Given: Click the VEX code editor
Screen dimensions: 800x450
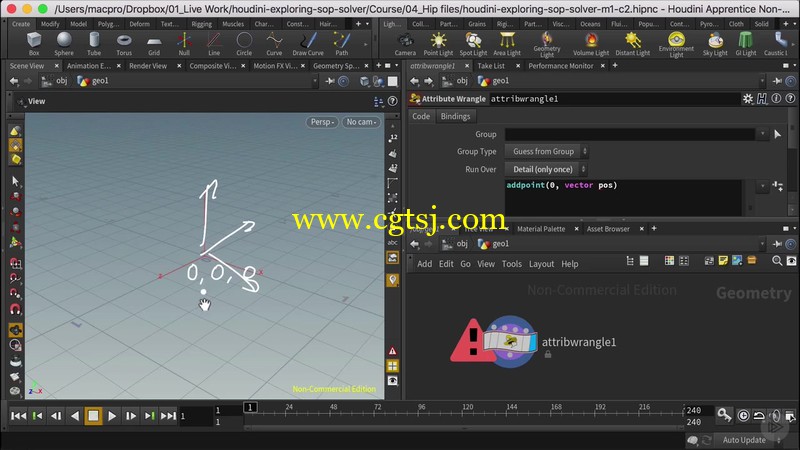Looking at the screenshot, I should (x=623, y=197).
